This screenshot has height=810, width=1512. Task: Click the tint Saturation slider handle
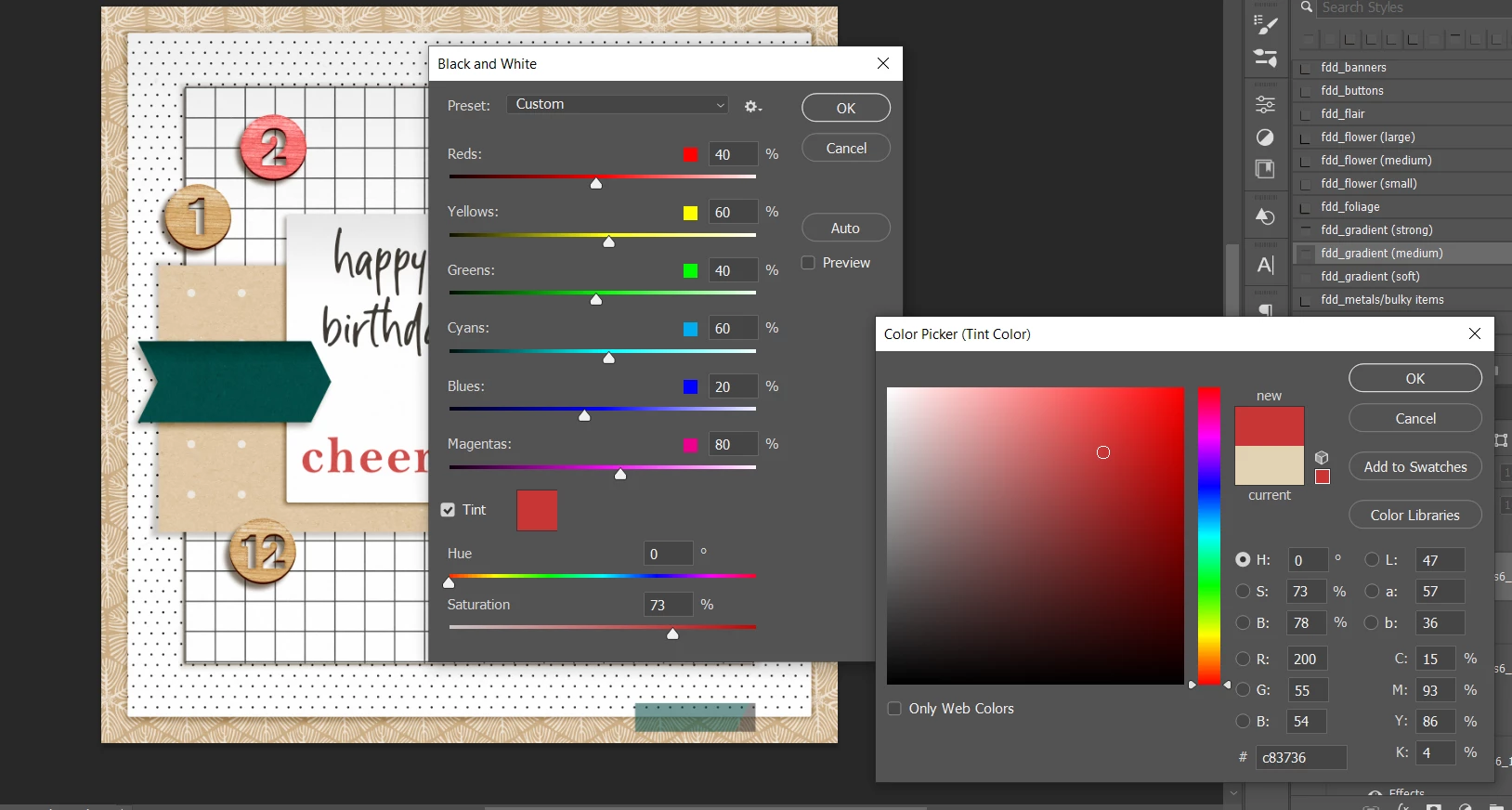click(x=672, y=634)
